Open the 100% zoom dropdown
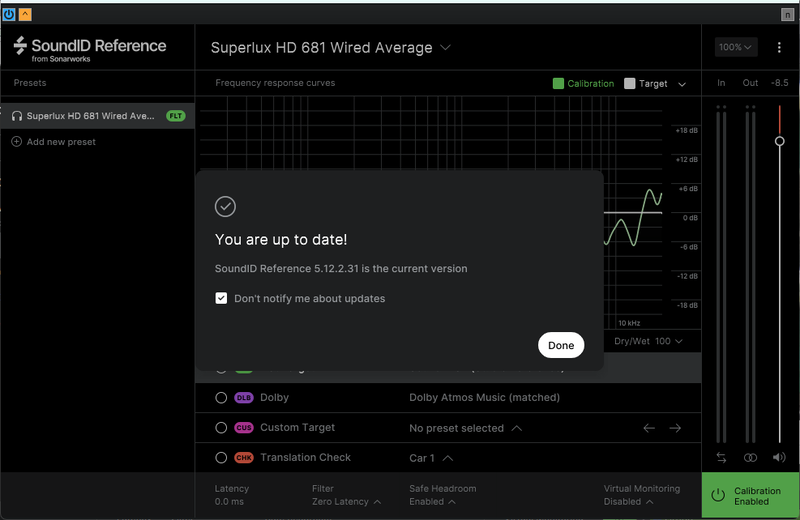 (735, 47)
